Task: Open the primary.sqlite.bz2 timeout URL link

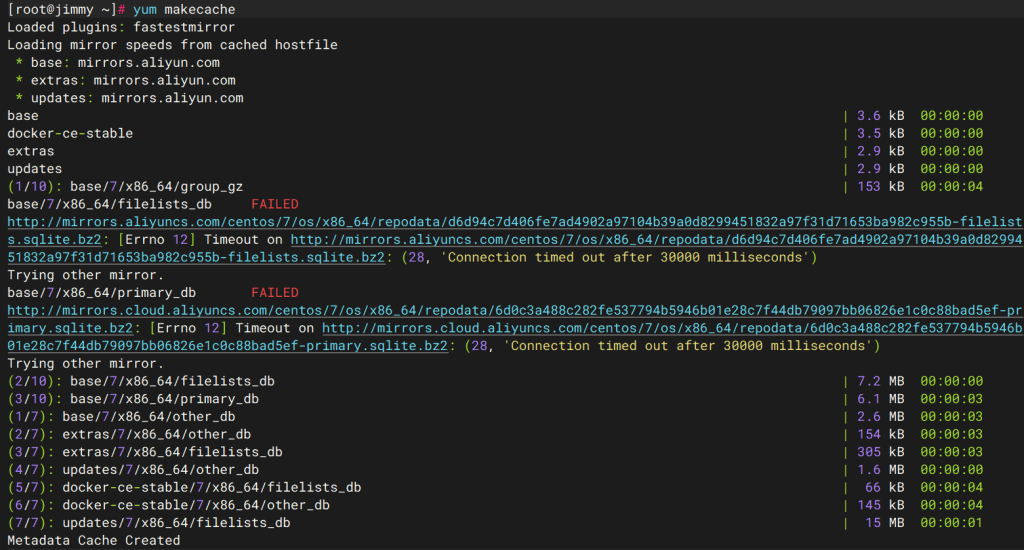Action: coord(672,329)
